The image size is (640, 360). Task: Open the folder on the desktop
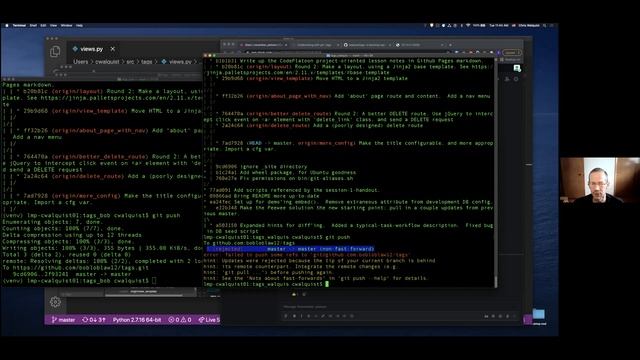[x=538, y=315]
